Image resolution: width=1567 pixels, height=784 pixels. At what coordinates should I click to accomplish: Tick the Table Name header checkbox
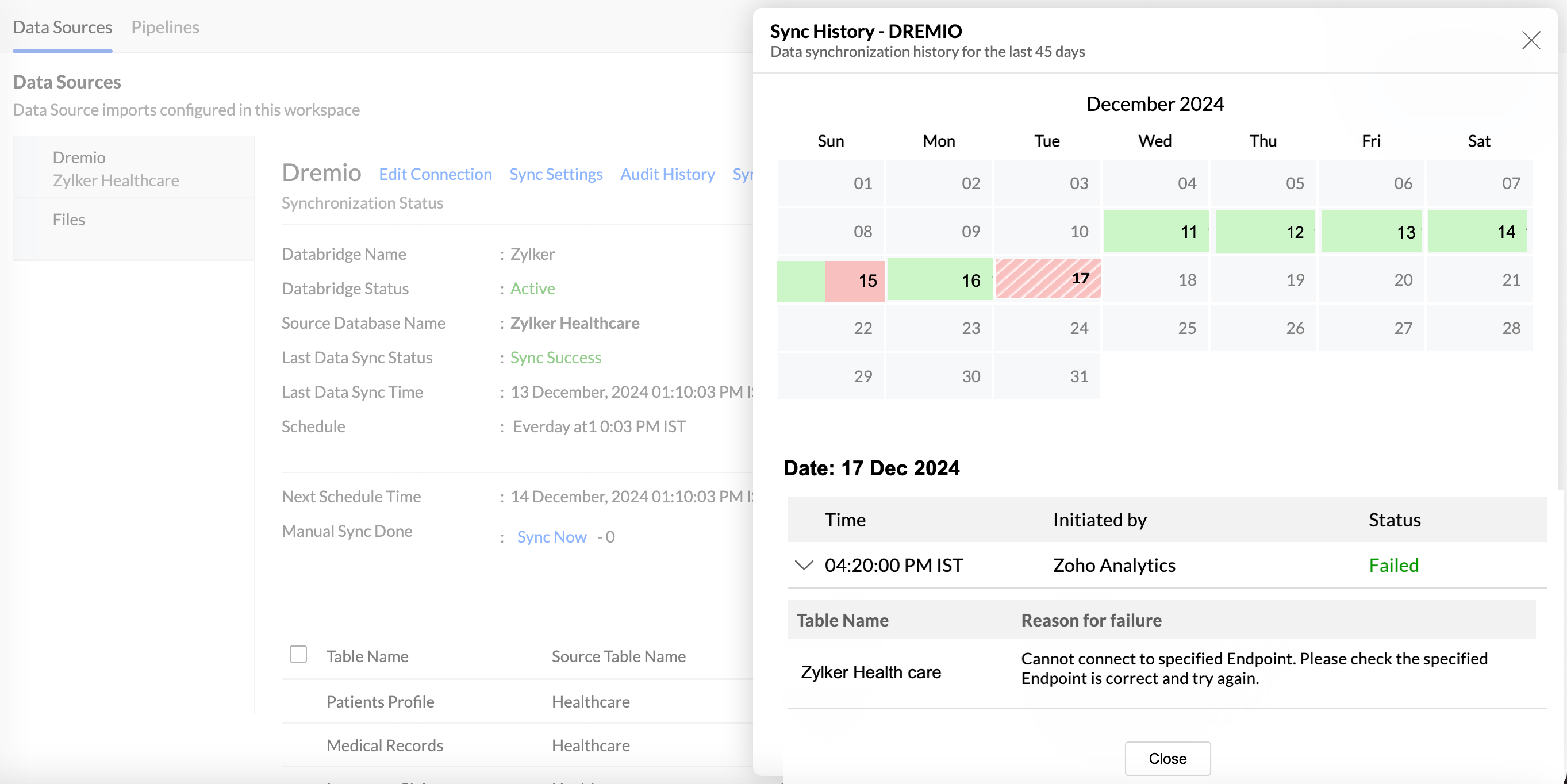coord(298,655)
